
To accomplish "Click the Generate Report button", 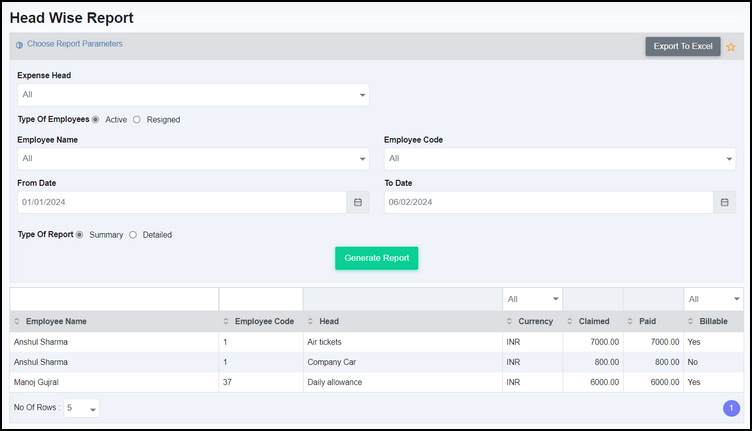I will pyautogui.click(x=377, y=258).
